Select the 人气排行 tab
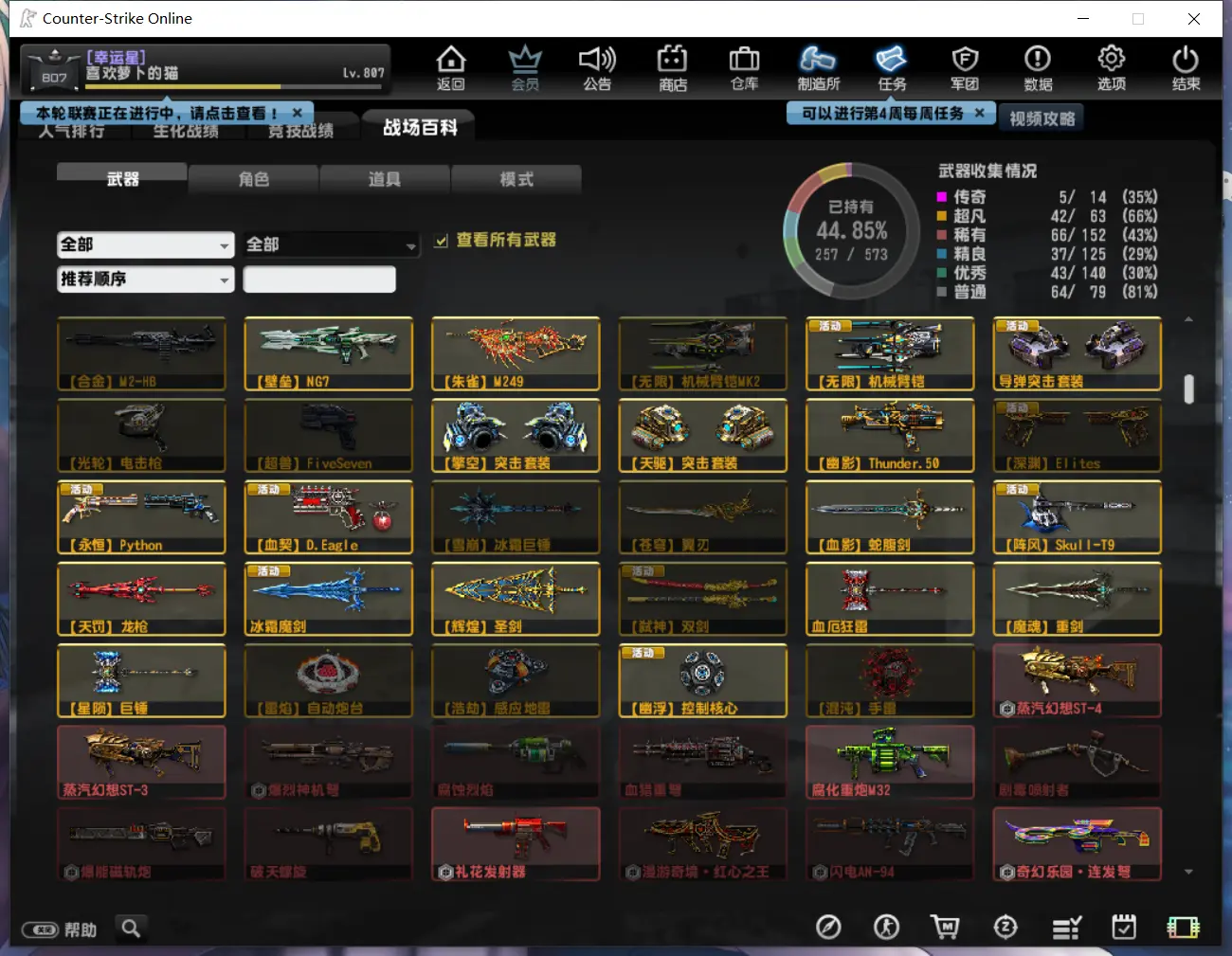The image size is (1232, 956). (x=71, y=132)
